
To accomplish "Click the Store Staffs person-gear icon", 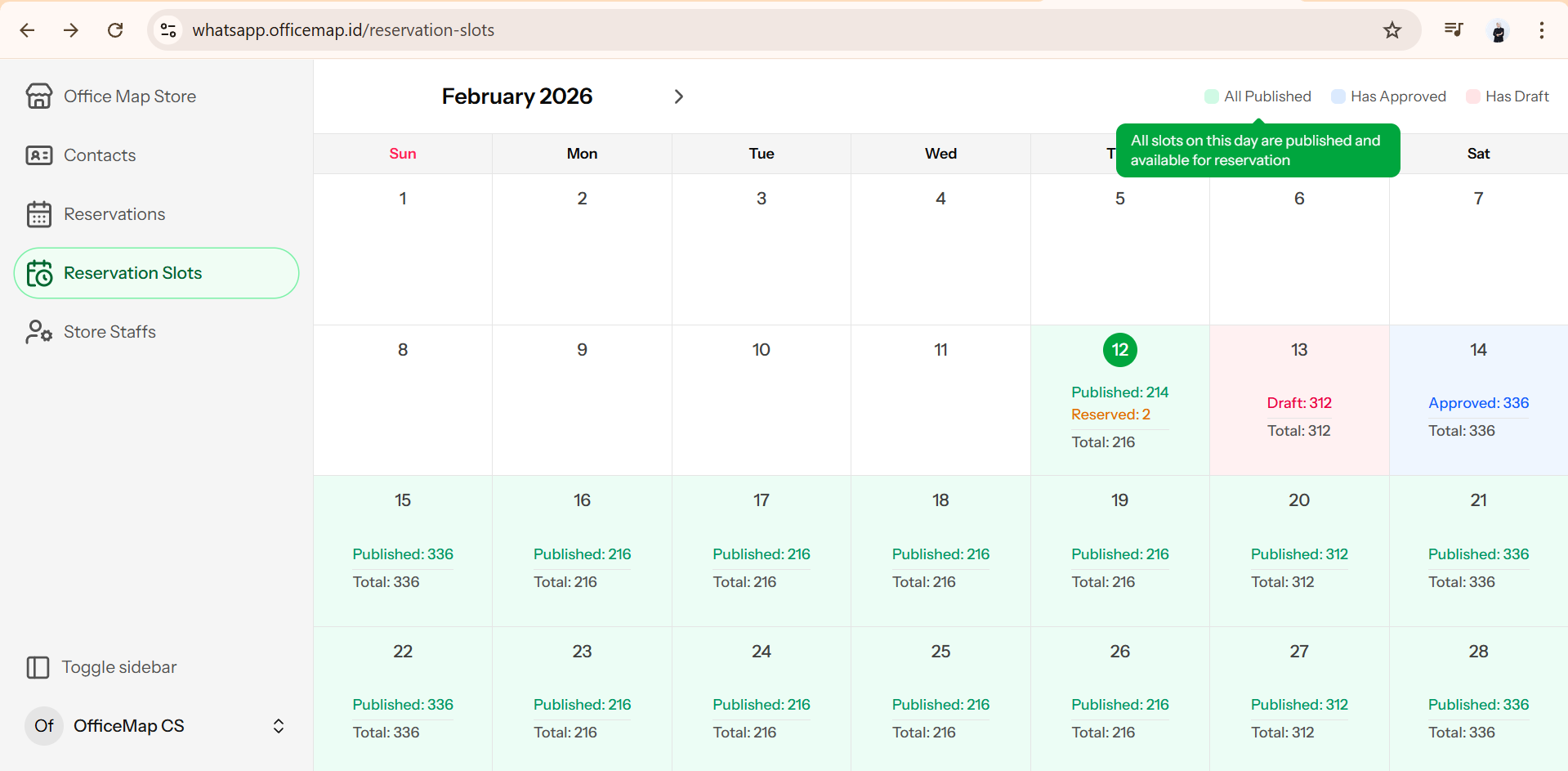I will click(38, 332).
